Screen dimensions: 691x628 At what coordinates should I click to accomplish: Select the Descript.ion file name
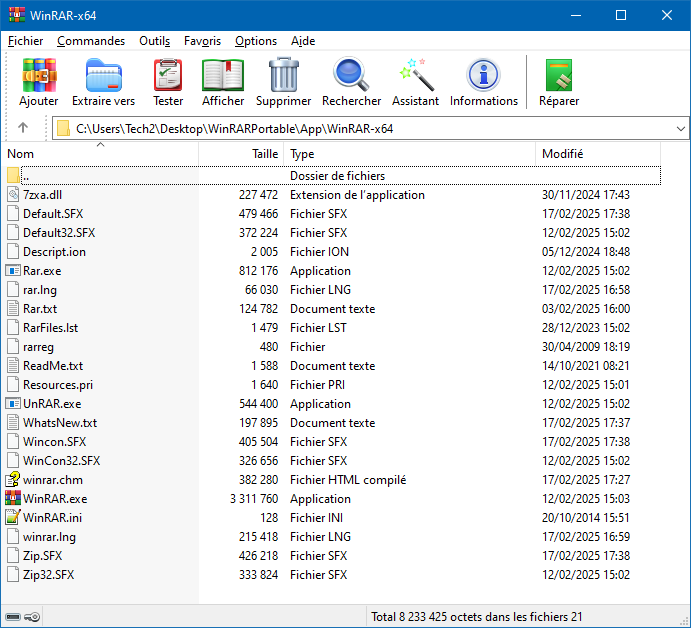[x=54, y=252]
